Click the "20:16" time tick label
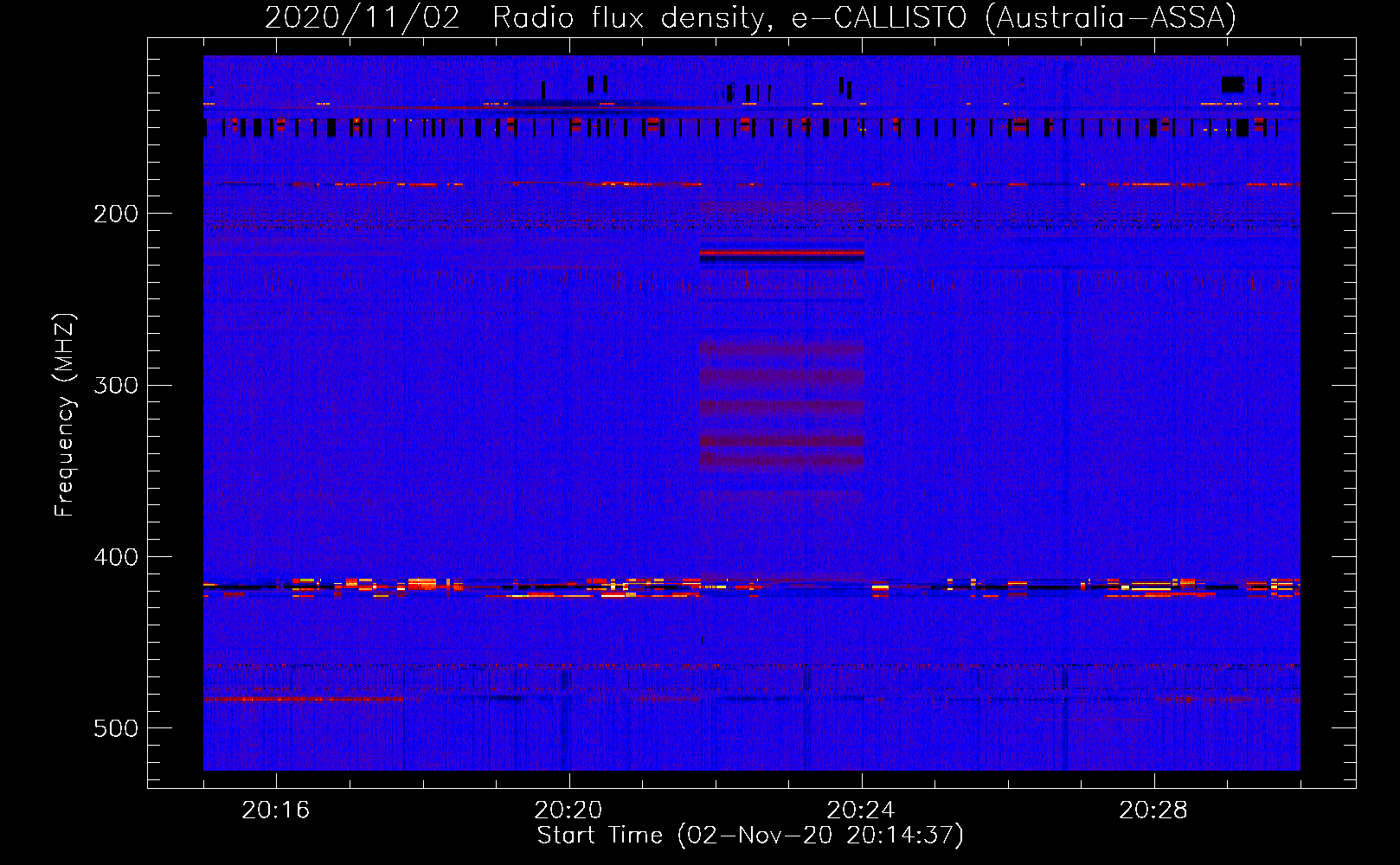This screenshot has height=865, width=1400. coord(275,811)
